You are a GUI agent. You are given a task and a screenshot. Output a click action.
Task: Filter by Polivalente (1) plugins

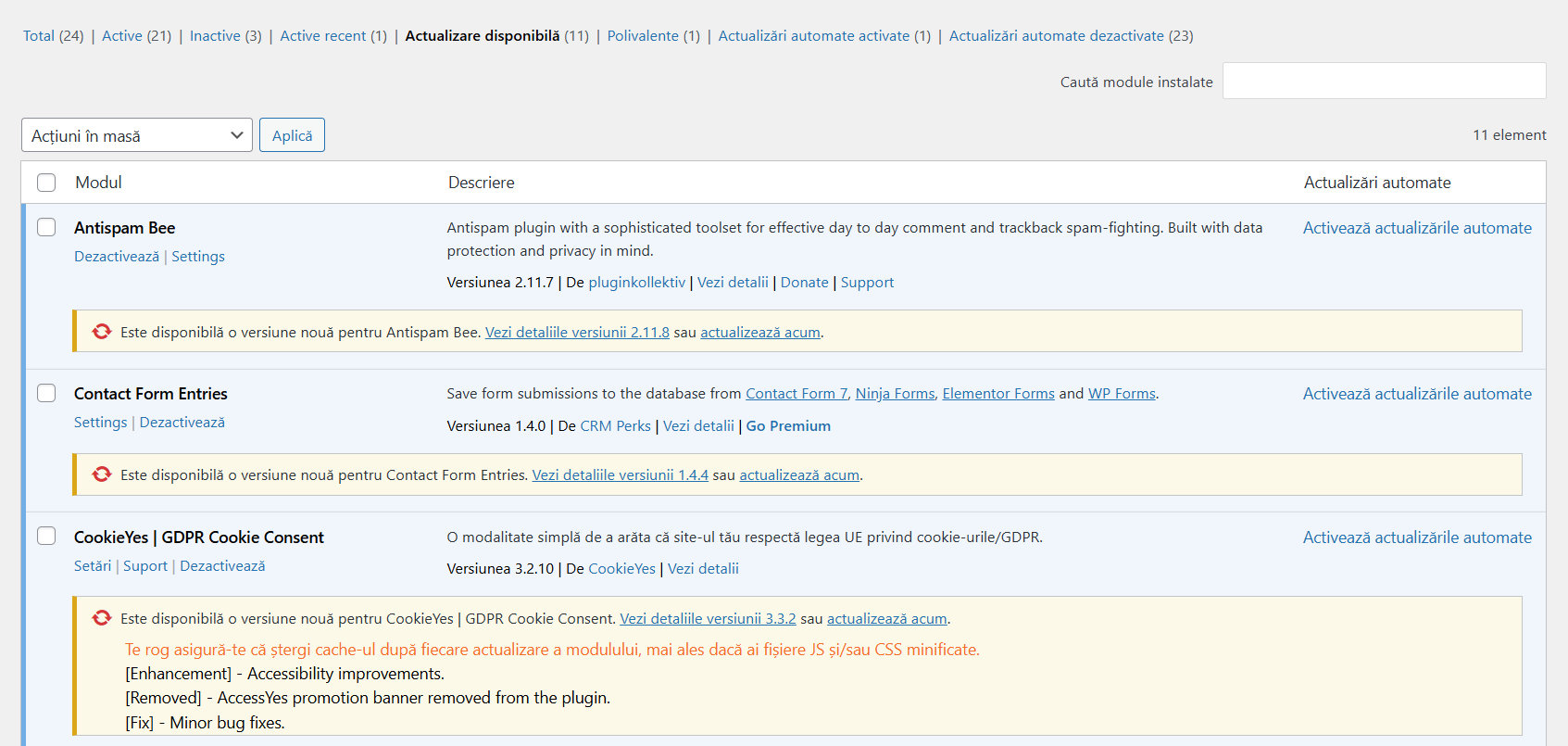tap(654, 36)
